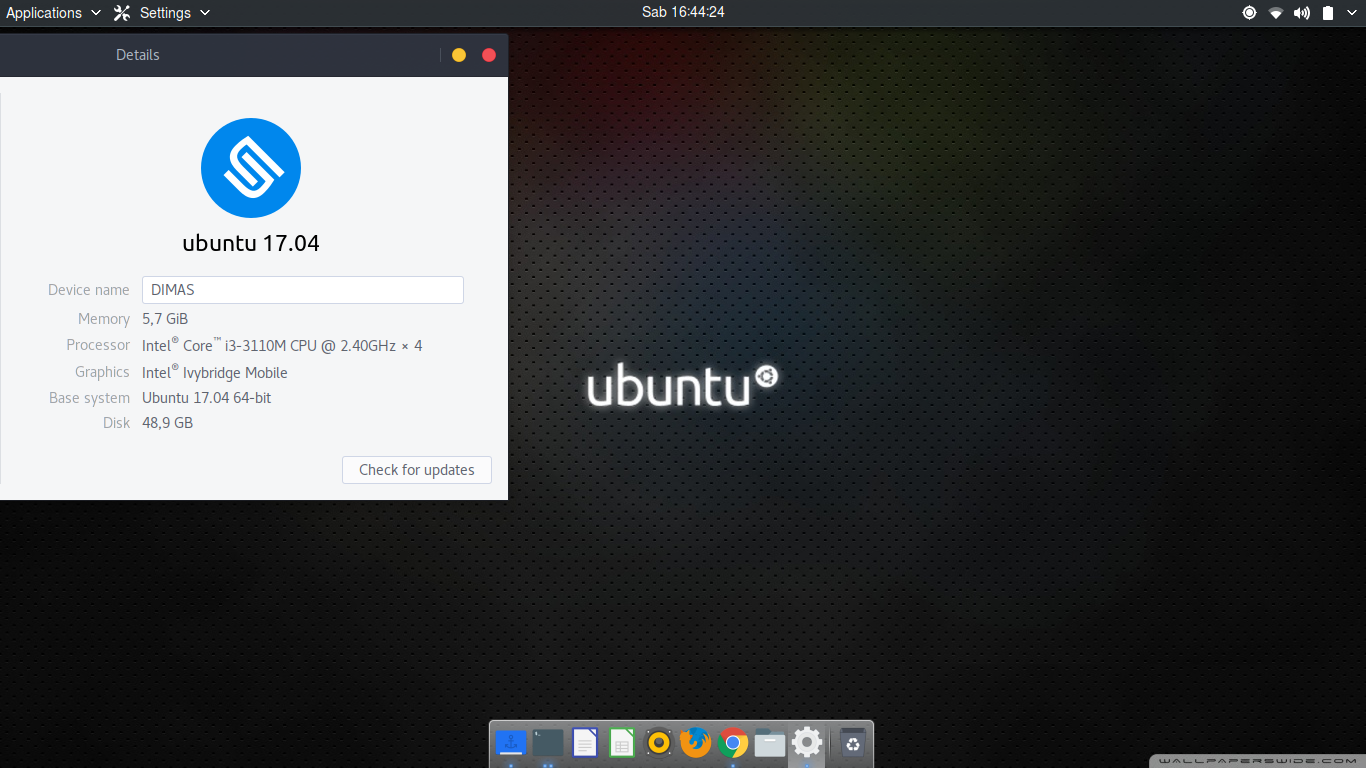The image size is (1366, 768).
Task: Launch Google Chrome from the dock
Action: (x=733, y=743)
